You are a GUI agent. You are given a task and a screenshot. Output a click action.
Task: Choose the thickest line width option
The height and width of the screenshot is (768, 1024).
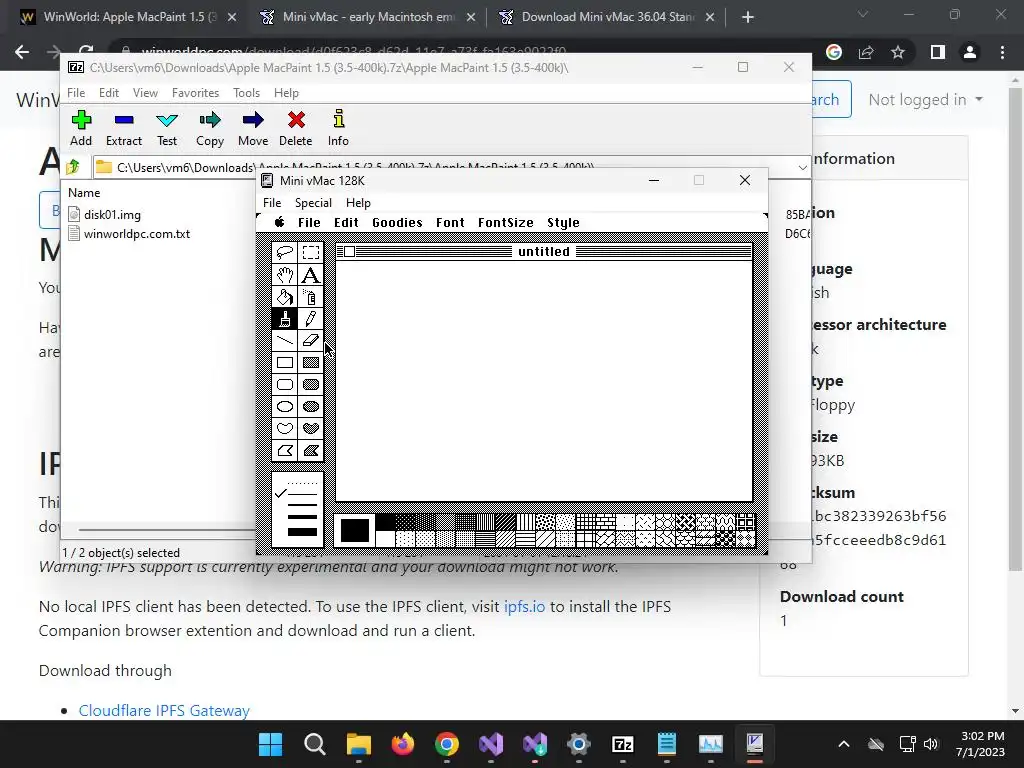(x=302, y=532)
